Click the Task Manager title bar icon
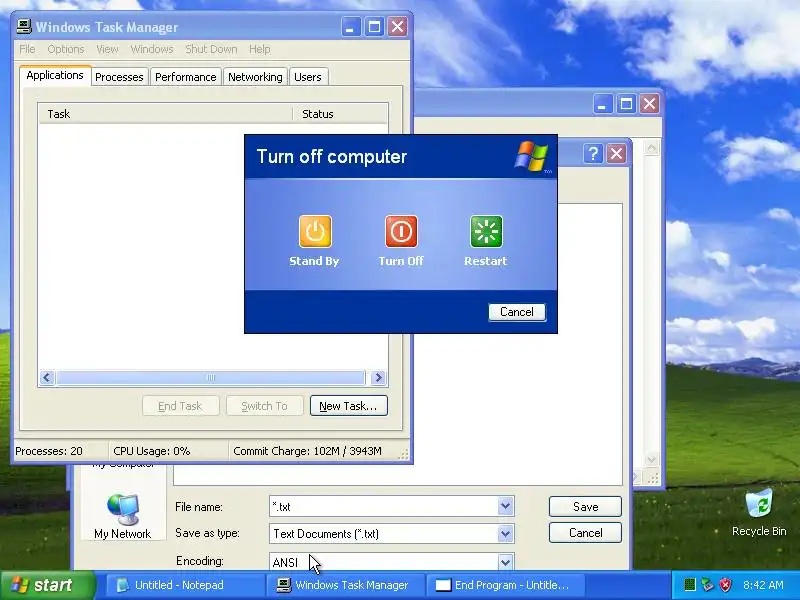Viewport: 800px width, 600px height. [23, 27]
